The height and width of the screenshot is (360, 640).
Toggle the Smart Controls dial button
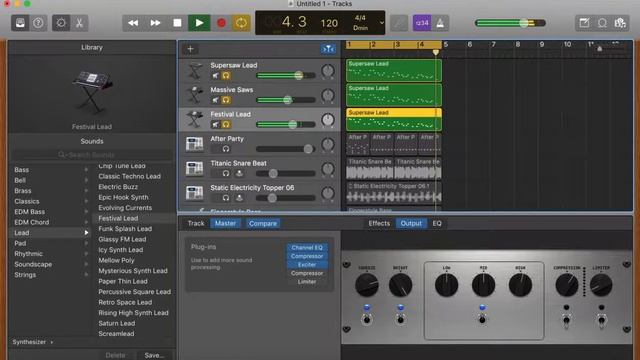(x=61, y=23)
